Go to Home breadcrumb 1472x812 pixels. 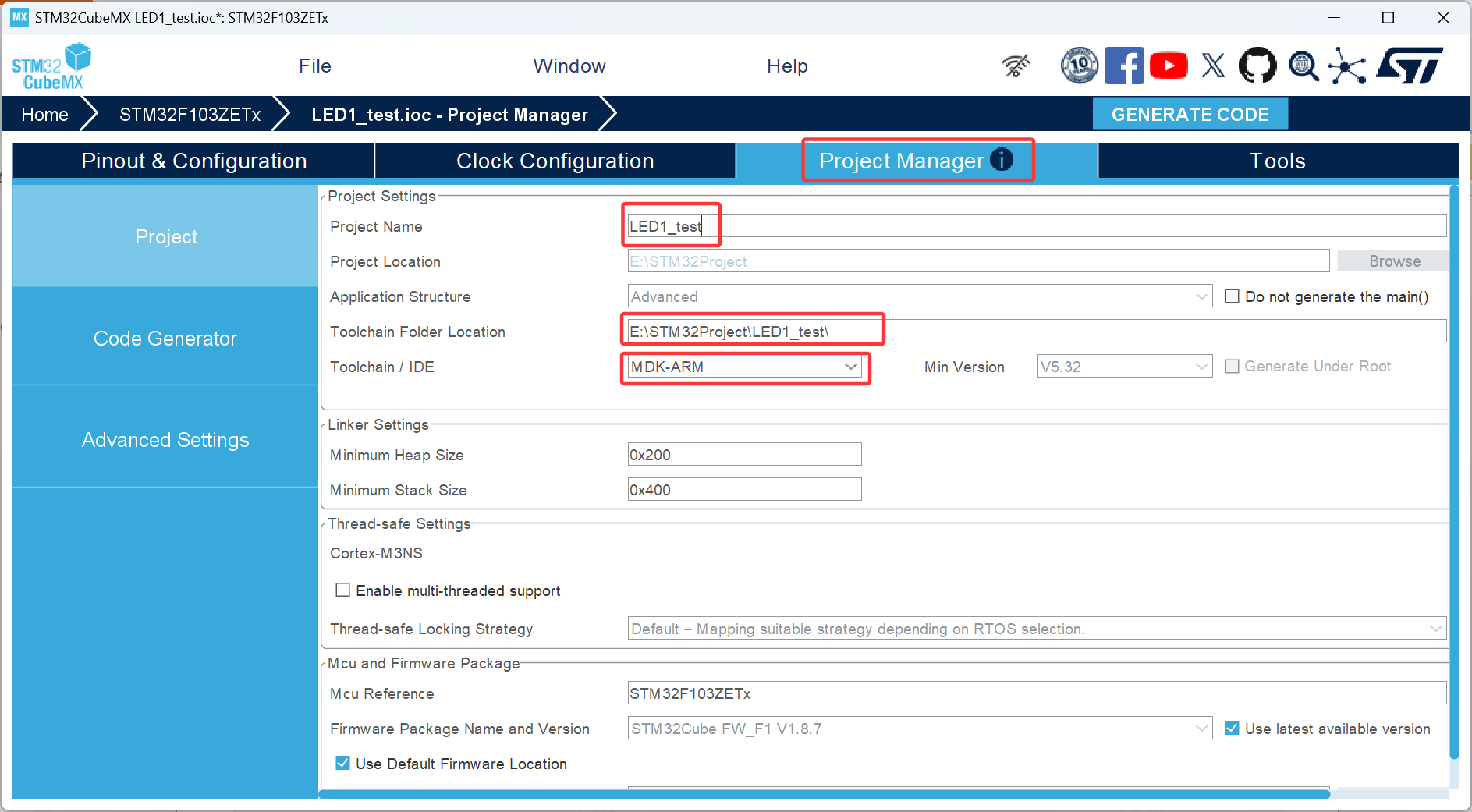click(44, 115)
